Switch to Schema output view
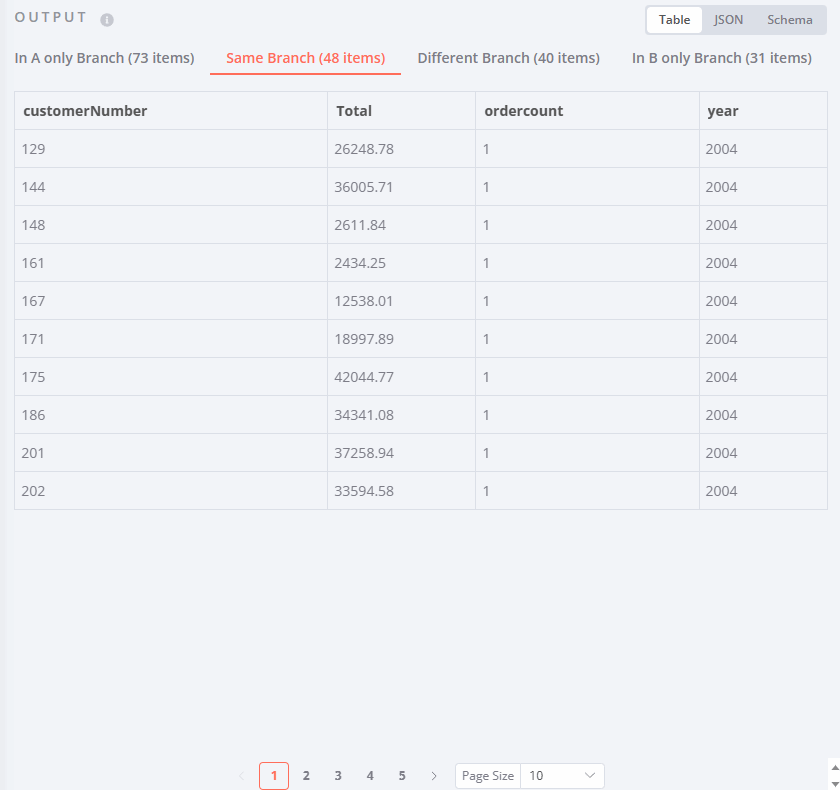This screenshot has height=790, width=840. tap(789, 19)
